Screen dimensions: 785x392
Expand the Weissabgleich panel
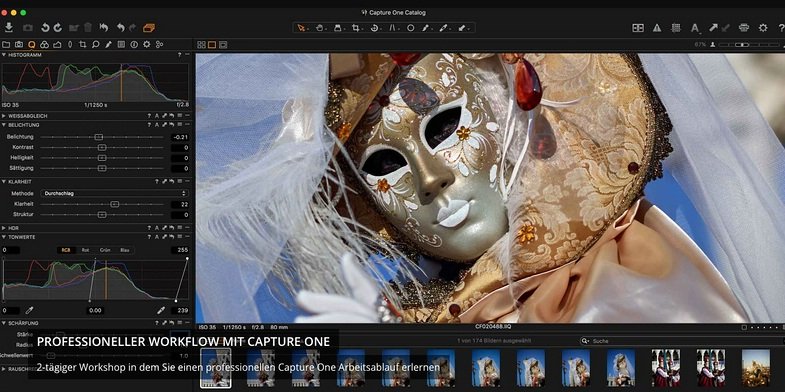click(x=4, y=116)
